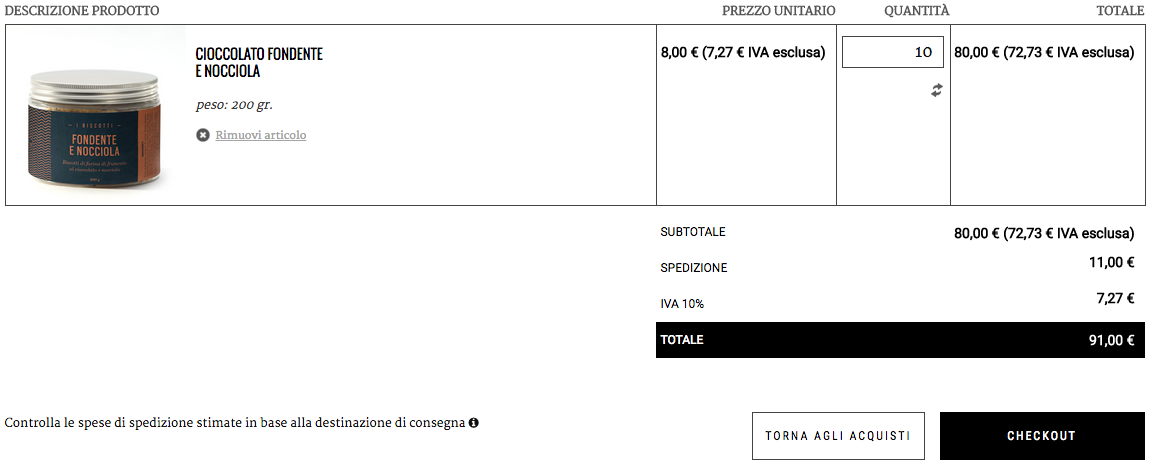Click the "Rimuovi articolo" link
Image resolution: width=1161 pixels, height=472 pixels.
click(x=260, y=135)
